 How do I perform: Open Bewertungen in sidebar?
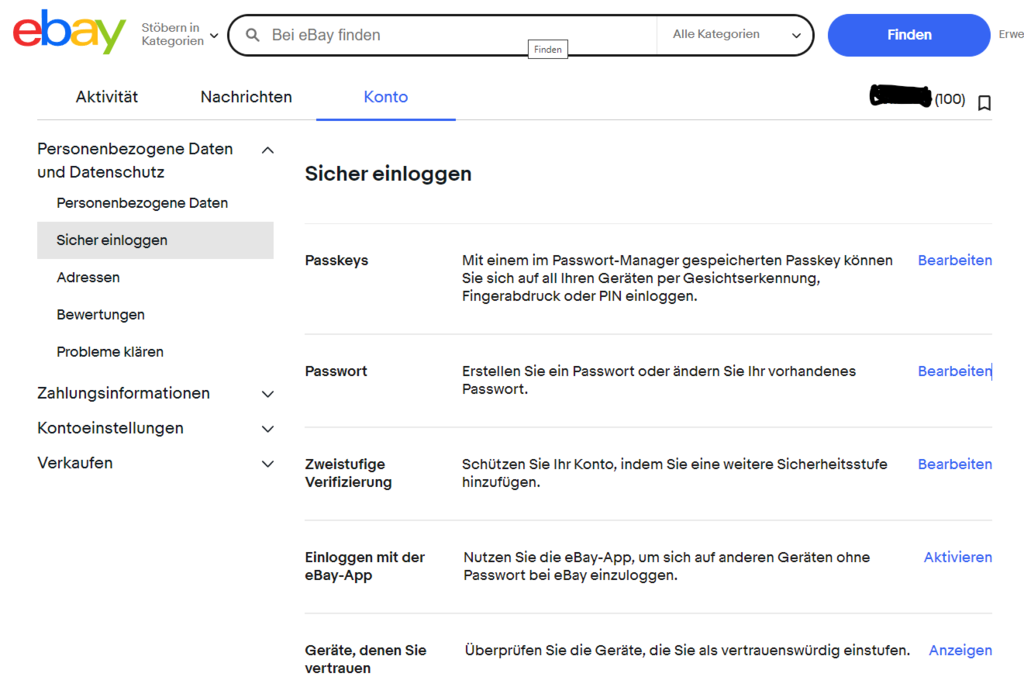coord(101,315)
